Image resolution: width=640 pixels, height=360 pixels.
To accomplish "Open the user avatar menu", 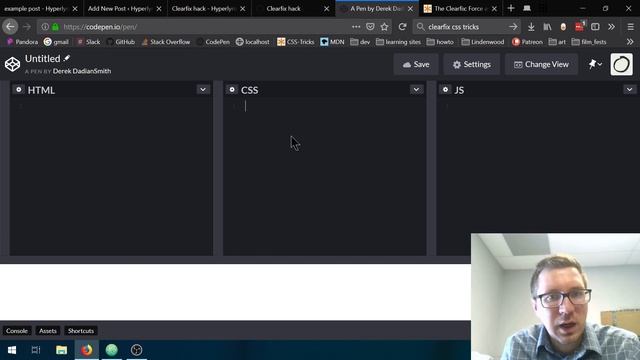I will pos(622,64).
